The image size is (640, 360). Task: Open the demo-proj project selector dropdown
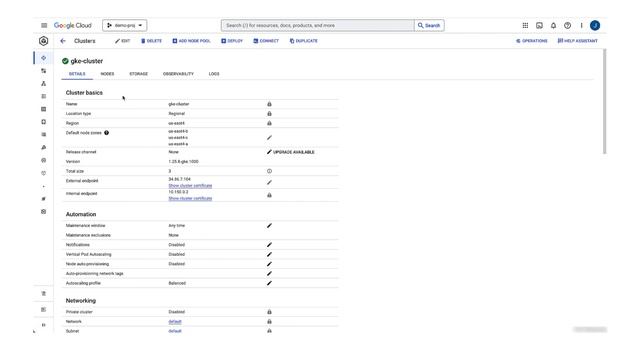pyautogui.click(x=124, y=25)
